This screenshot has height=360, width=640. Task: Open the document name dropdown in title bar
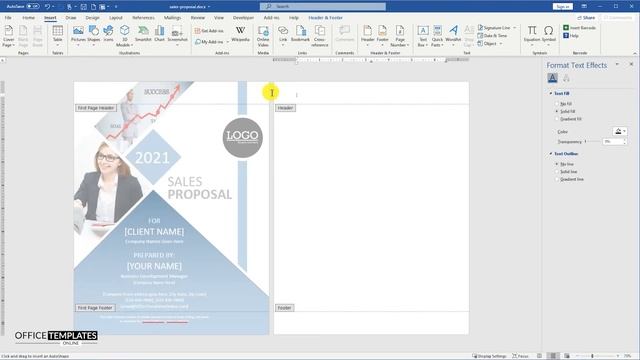[209, 7]
